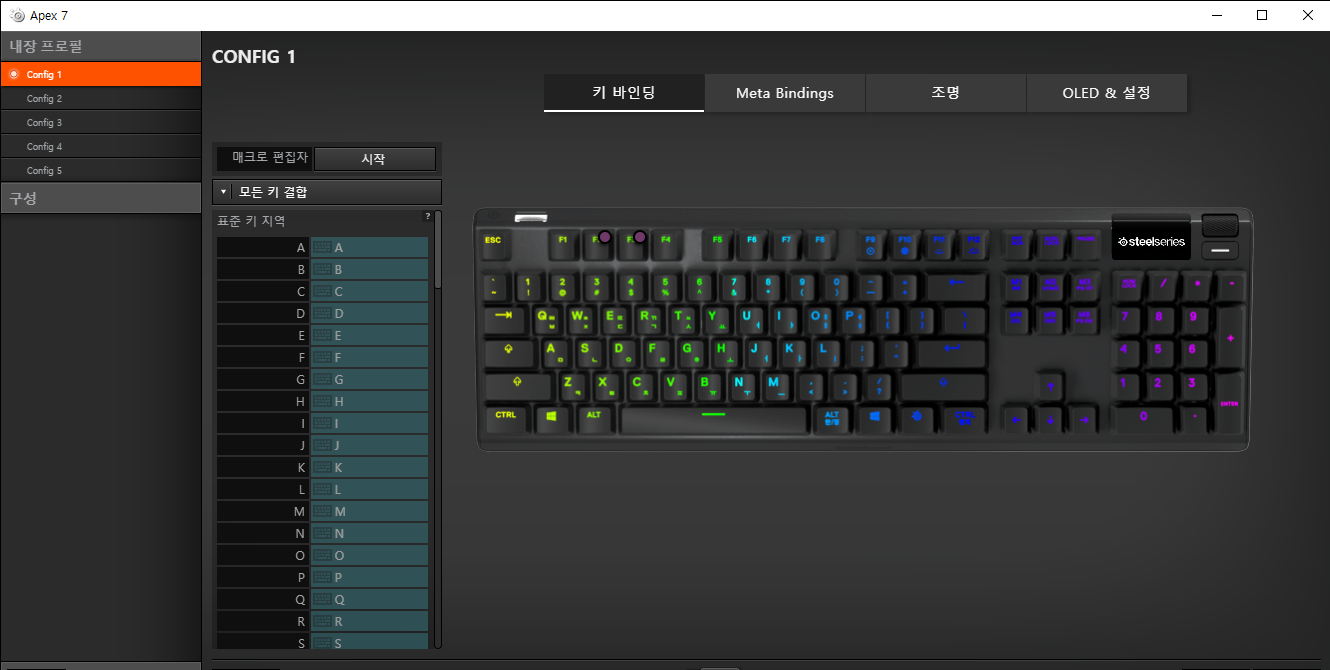
Task: Select the H key binding row
Action: (x=322, y=401)
